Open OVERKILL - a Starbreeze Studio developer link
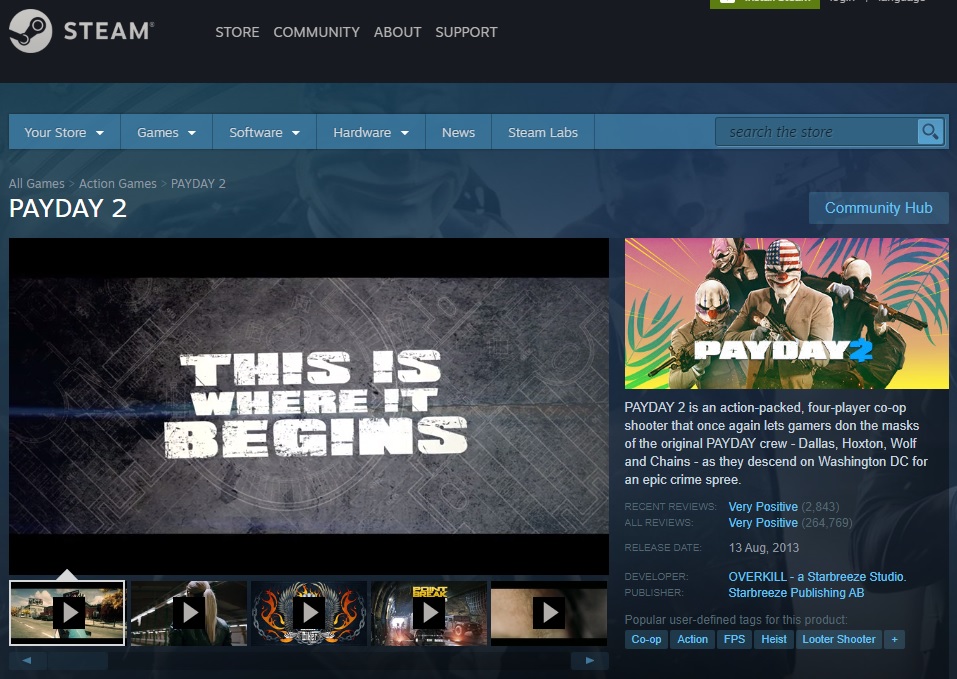Image resolution: width=957 pixels, height=679 pixels. [x=817, y=576]
